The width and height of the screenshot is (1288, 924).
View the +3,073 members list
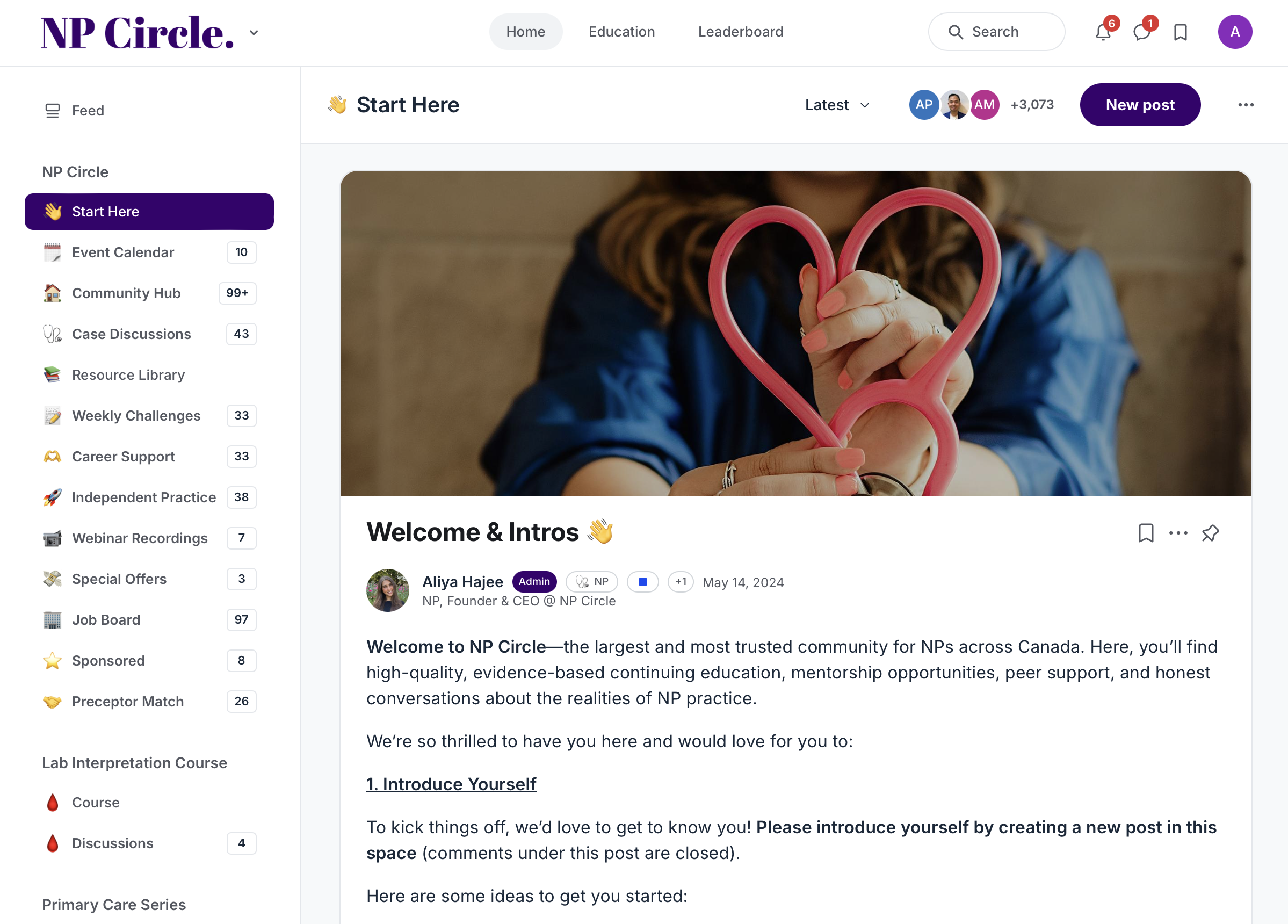[x=1032, y=105]
